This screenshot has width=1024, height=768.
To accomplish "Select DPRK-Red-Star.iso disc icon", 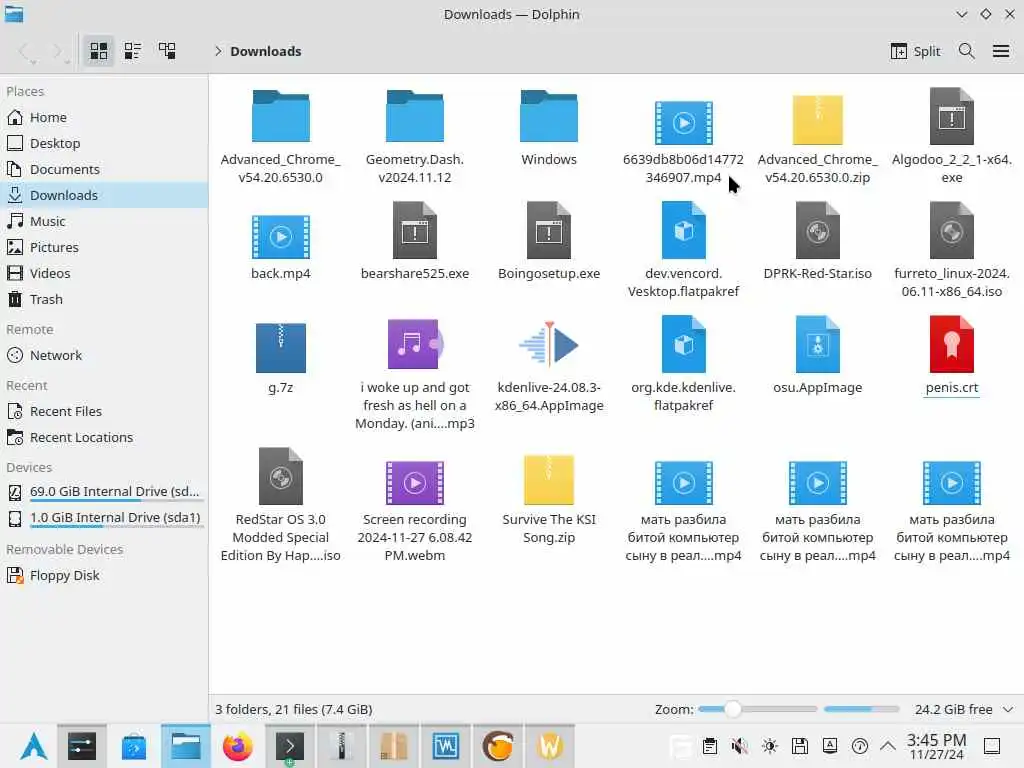I will pyautogui.click(x=818, y=230).
